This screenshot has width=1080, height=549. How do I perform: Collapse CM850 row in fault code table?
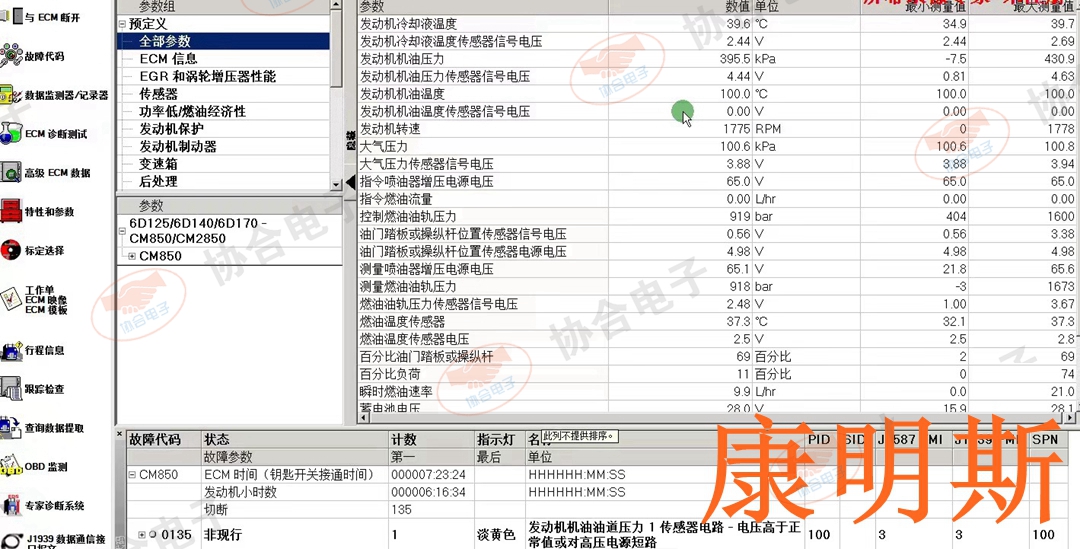pyautogui.click(x=132, y=475)
